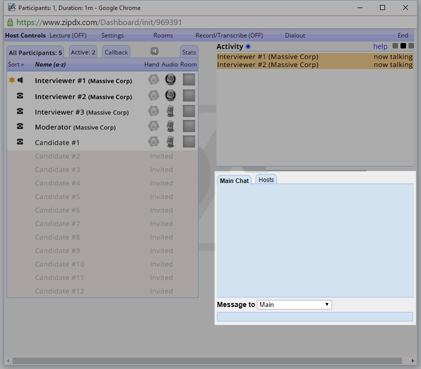Mute Interviewer #1 audio microphone
Viewport: 421px width, 369px height.
click(x=170, y=79)
